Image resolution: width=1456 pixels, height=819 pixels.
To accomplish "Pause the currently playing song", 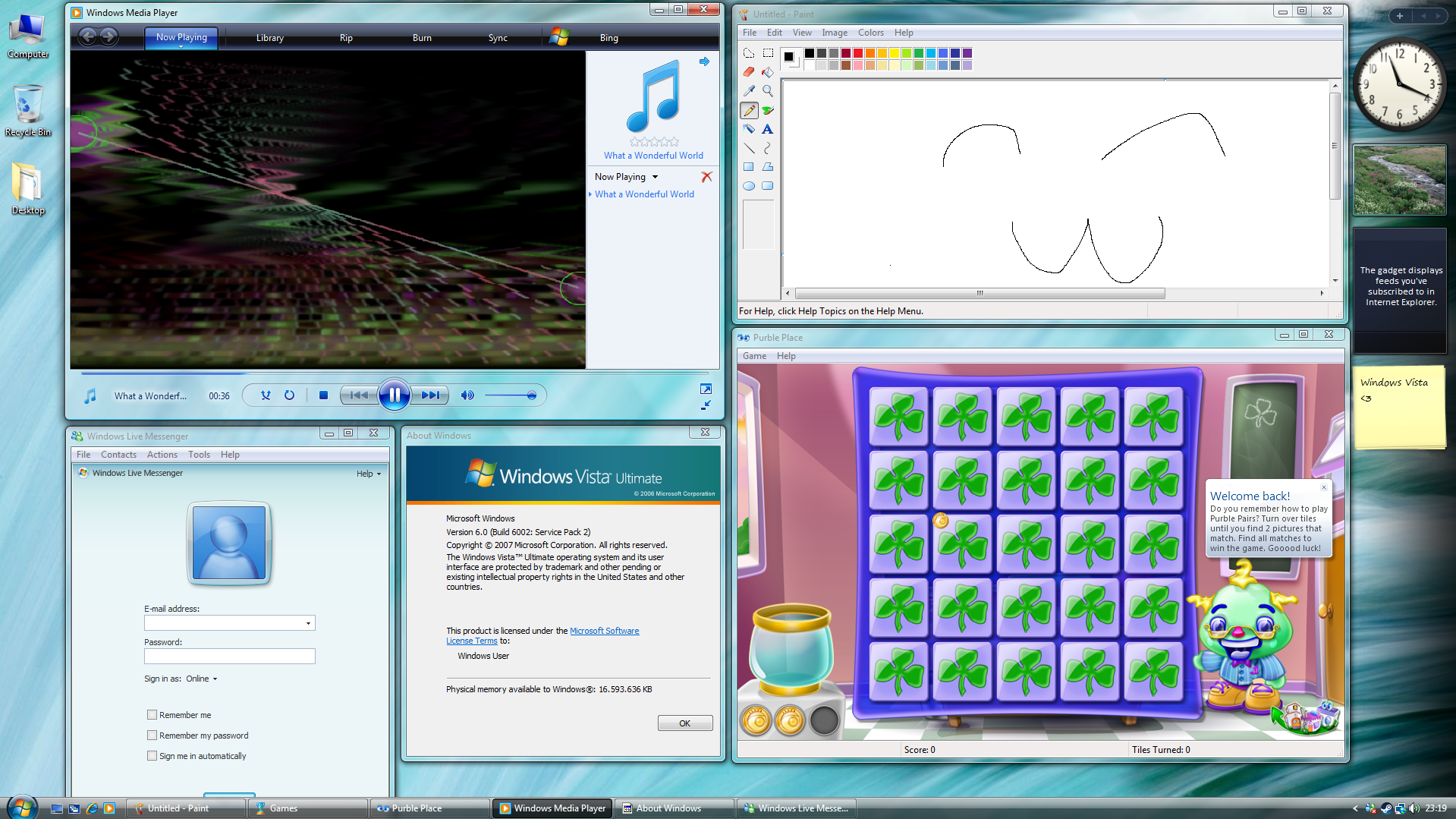I will tap(395, 395).
